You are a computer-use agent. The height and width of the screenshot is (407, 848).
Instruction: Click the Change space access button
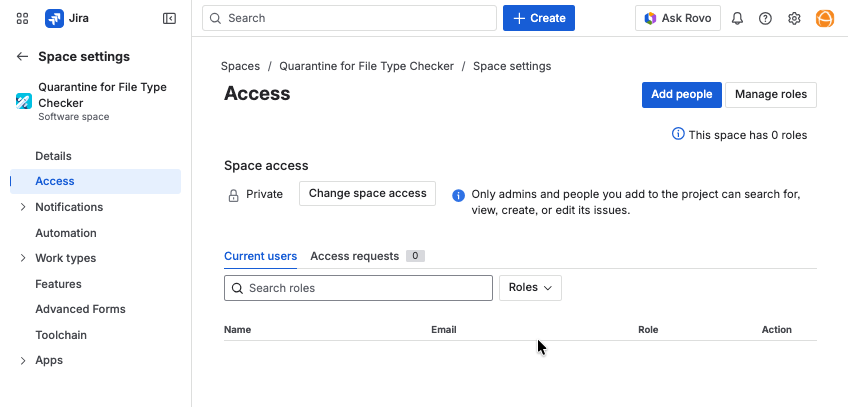point(367,194)
